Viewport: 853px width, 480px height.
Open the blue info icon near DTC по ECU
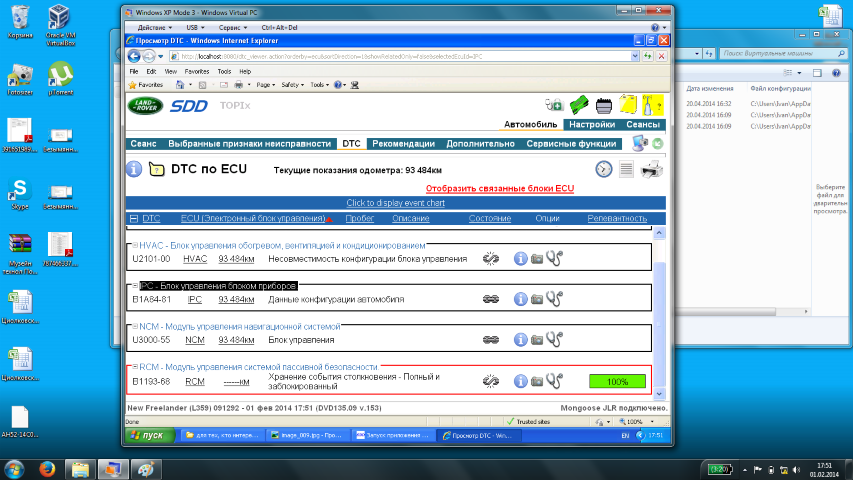point(134,169)
